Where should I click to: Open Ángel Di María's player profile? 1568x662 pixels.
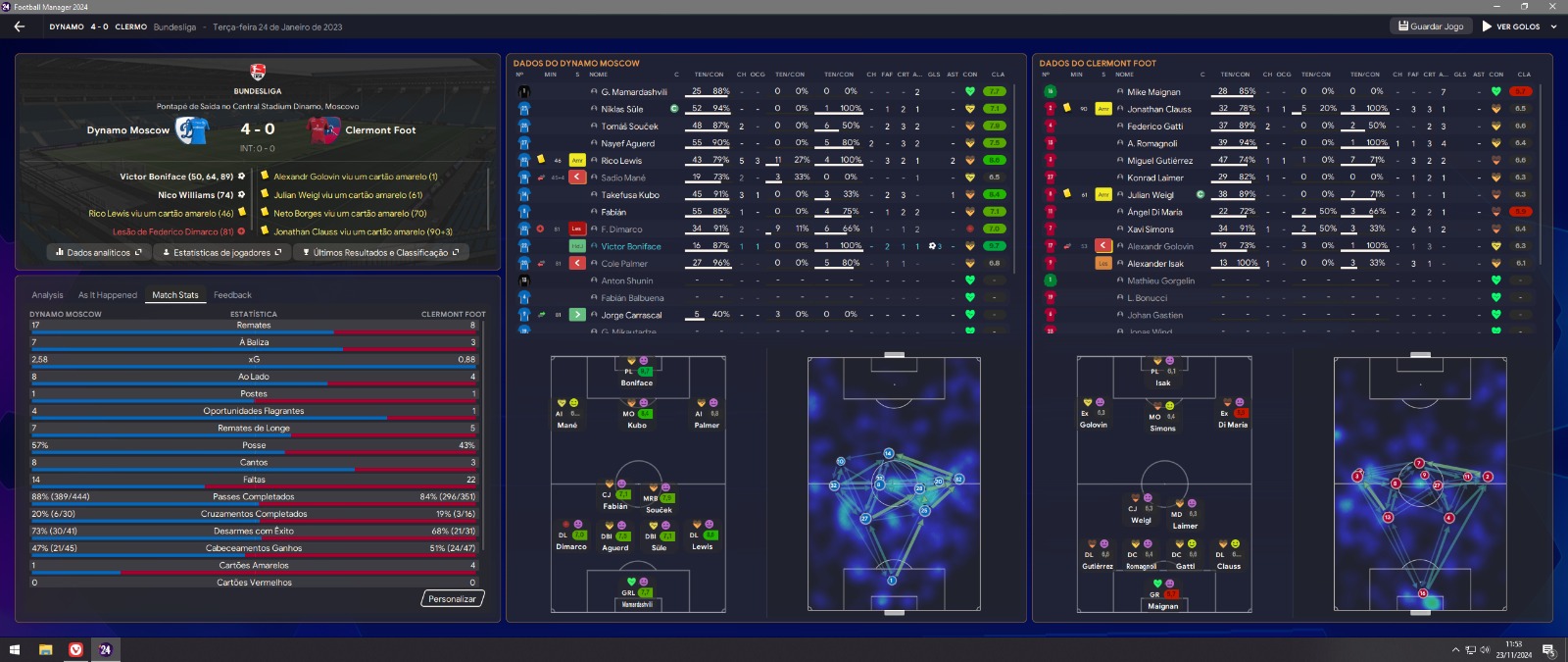pyautogui.click(x=1154, y=212)
